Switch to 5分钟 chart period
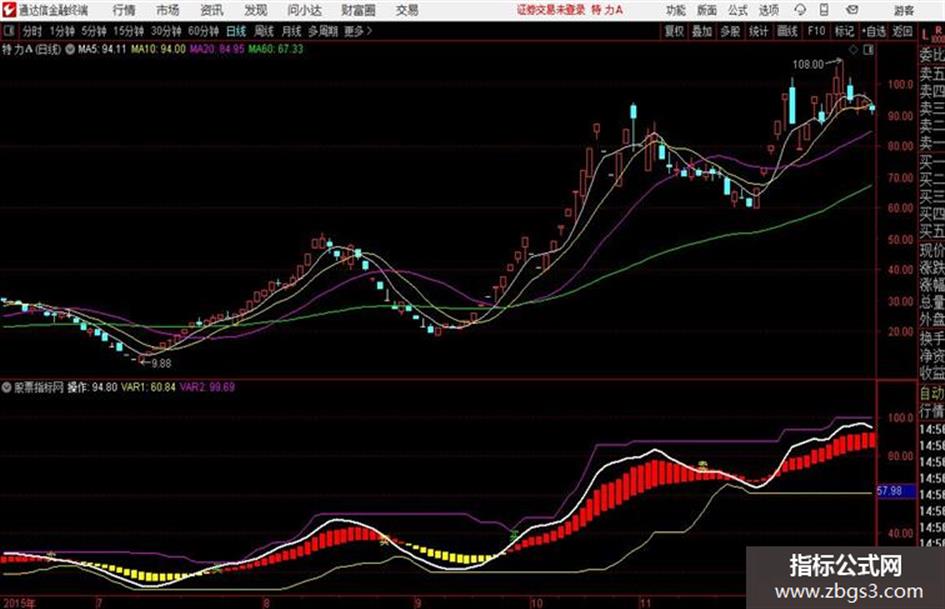This screenshot has height=609, width=945. (x=93, y=31)
